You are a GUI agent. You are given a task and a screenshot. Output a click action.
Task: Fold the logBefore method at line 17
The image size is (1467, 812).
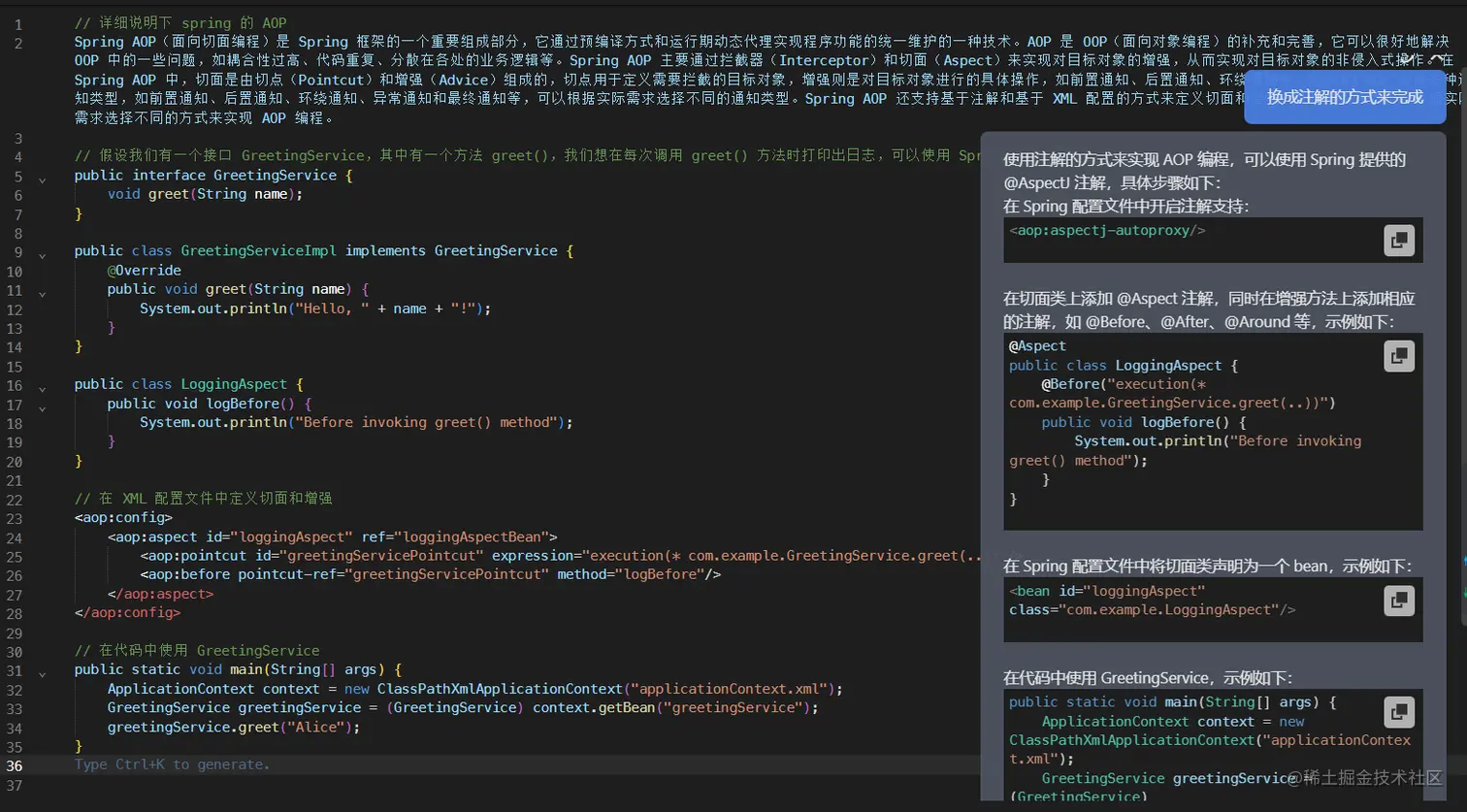(x=42, y=407)
